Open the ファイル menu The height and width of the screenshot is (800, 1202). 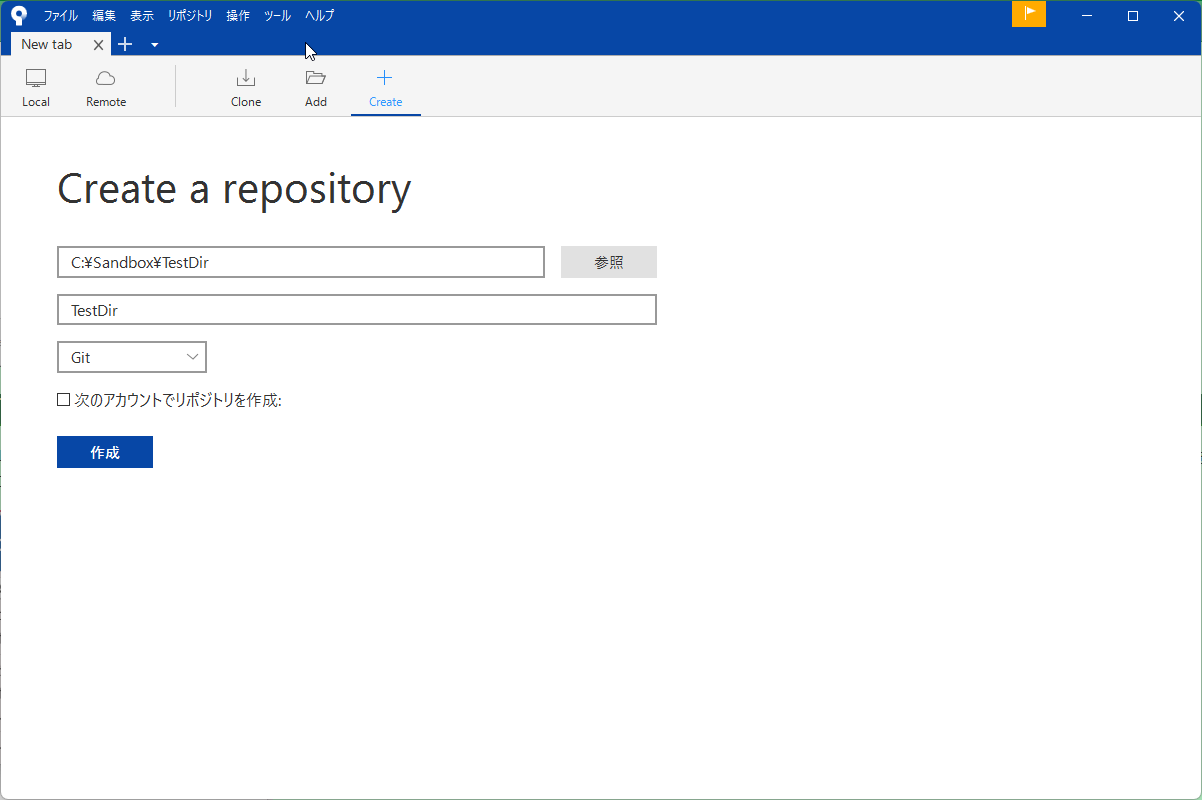coord(60,16)
